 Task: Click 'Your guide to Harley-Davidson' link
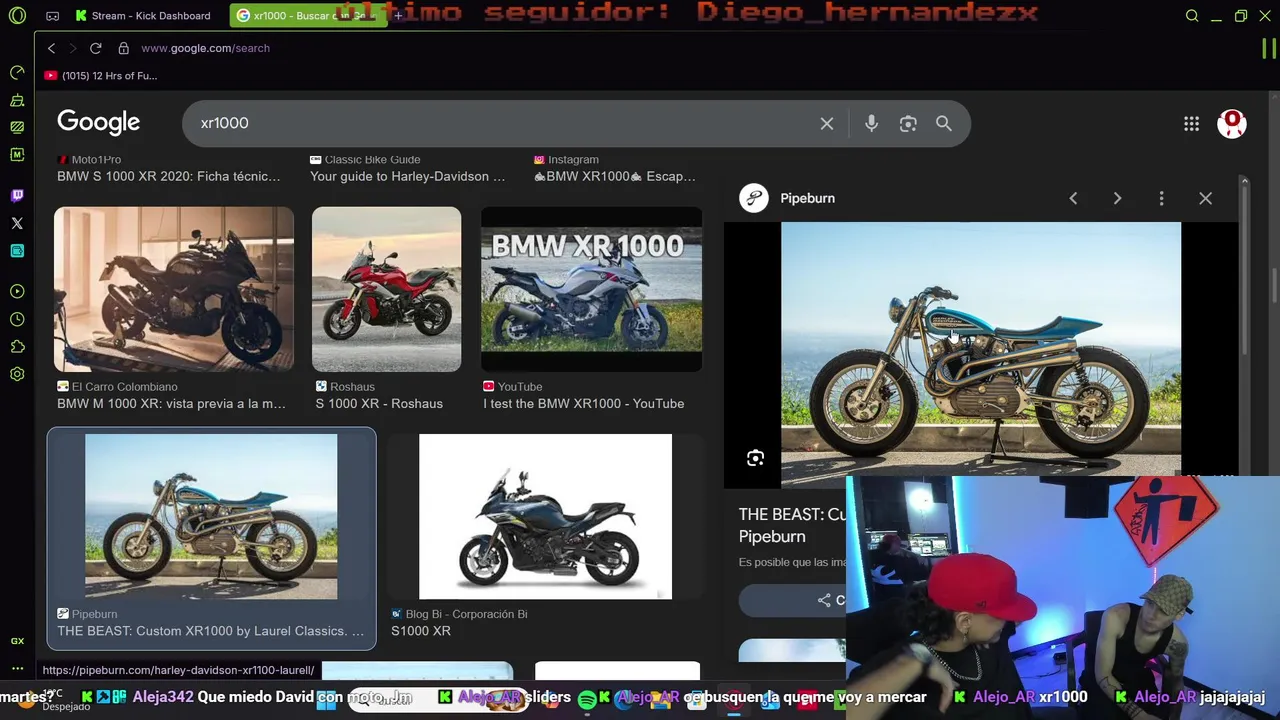[x=407, y=176]
